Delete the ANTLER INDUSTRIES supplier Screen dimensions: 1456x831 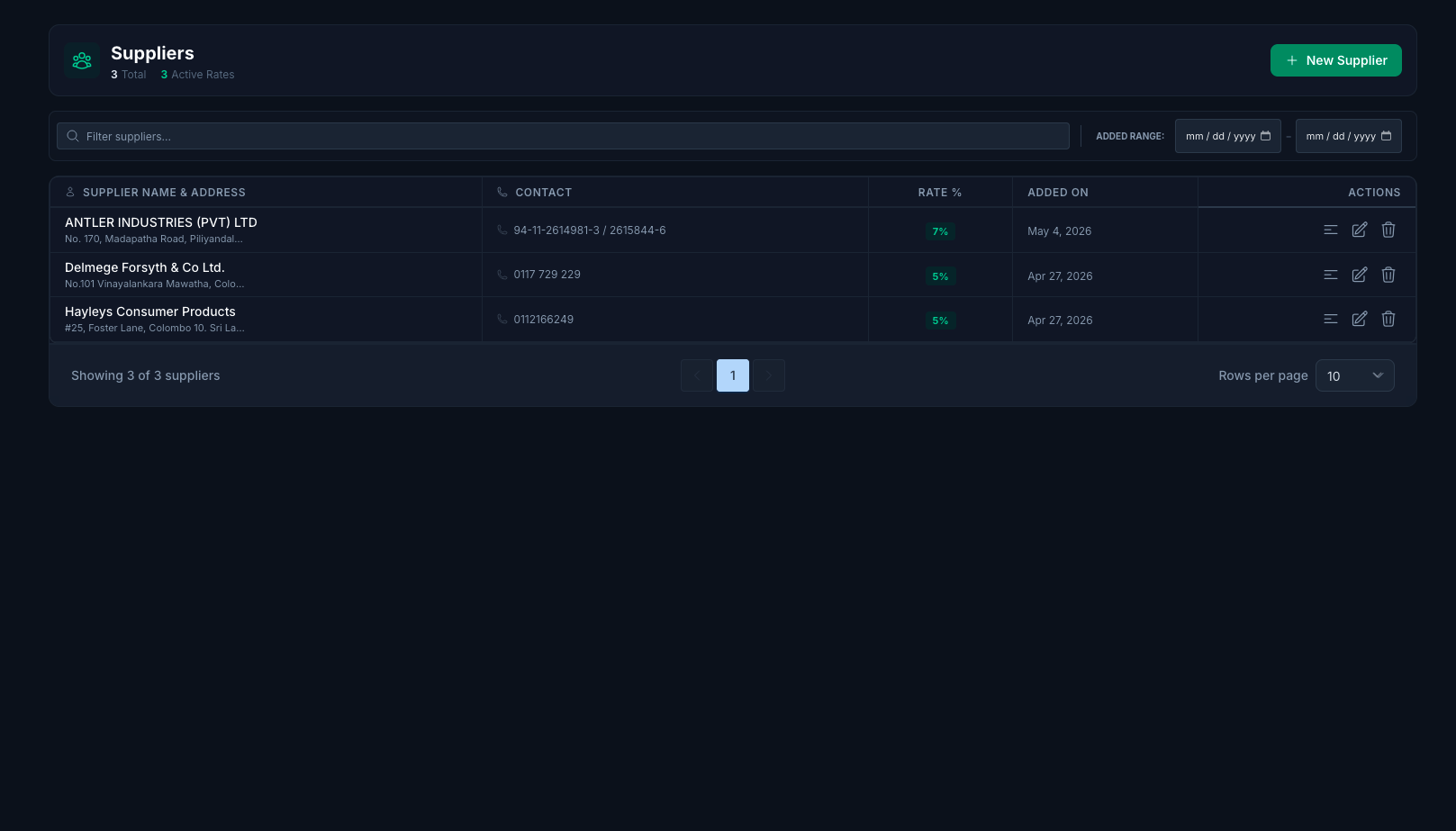[x=1388, y=230]
